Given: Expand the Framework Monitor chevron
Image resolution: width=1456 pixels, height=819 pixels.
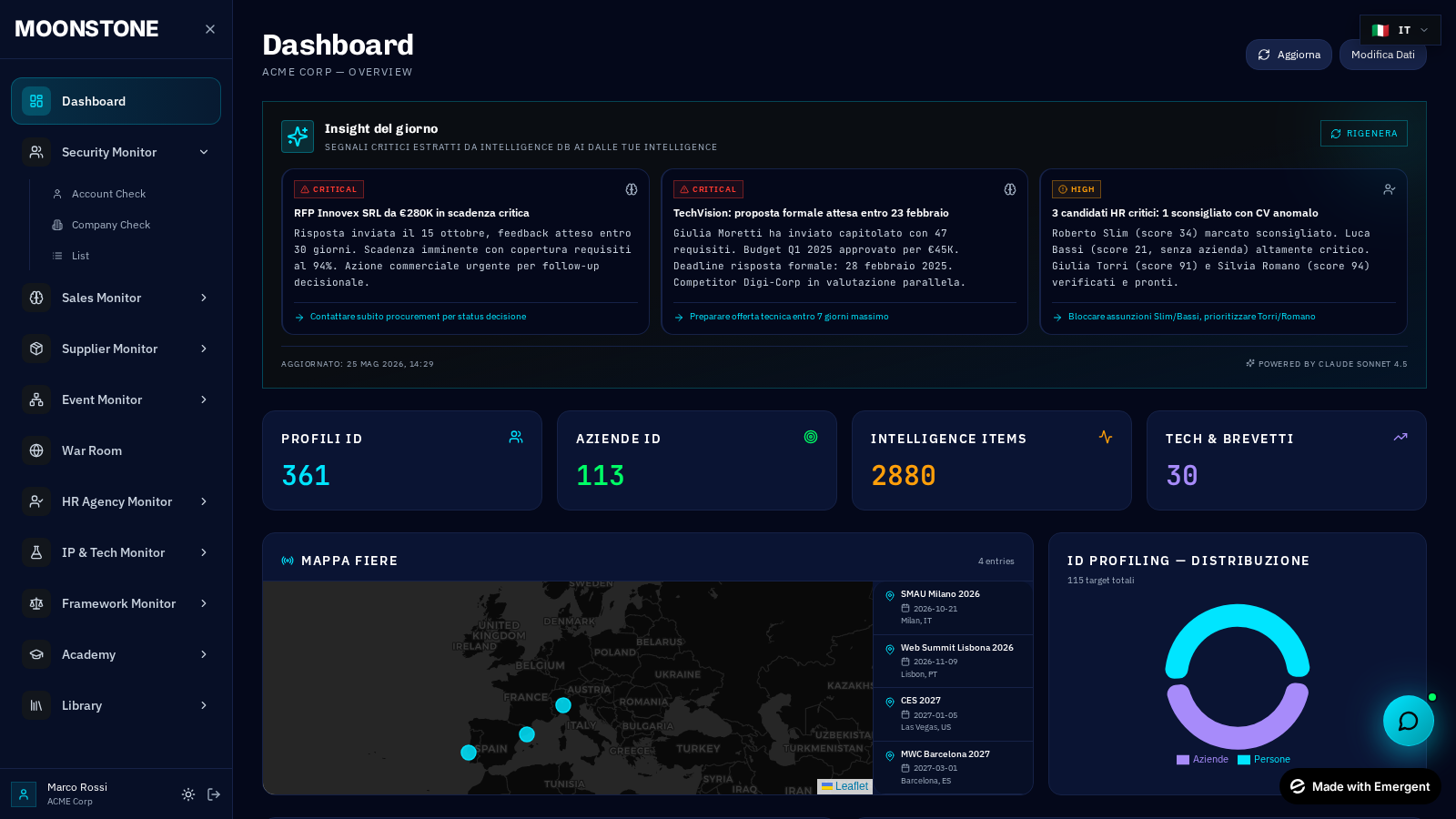Looking at the screenshot, I should point(204,603).
